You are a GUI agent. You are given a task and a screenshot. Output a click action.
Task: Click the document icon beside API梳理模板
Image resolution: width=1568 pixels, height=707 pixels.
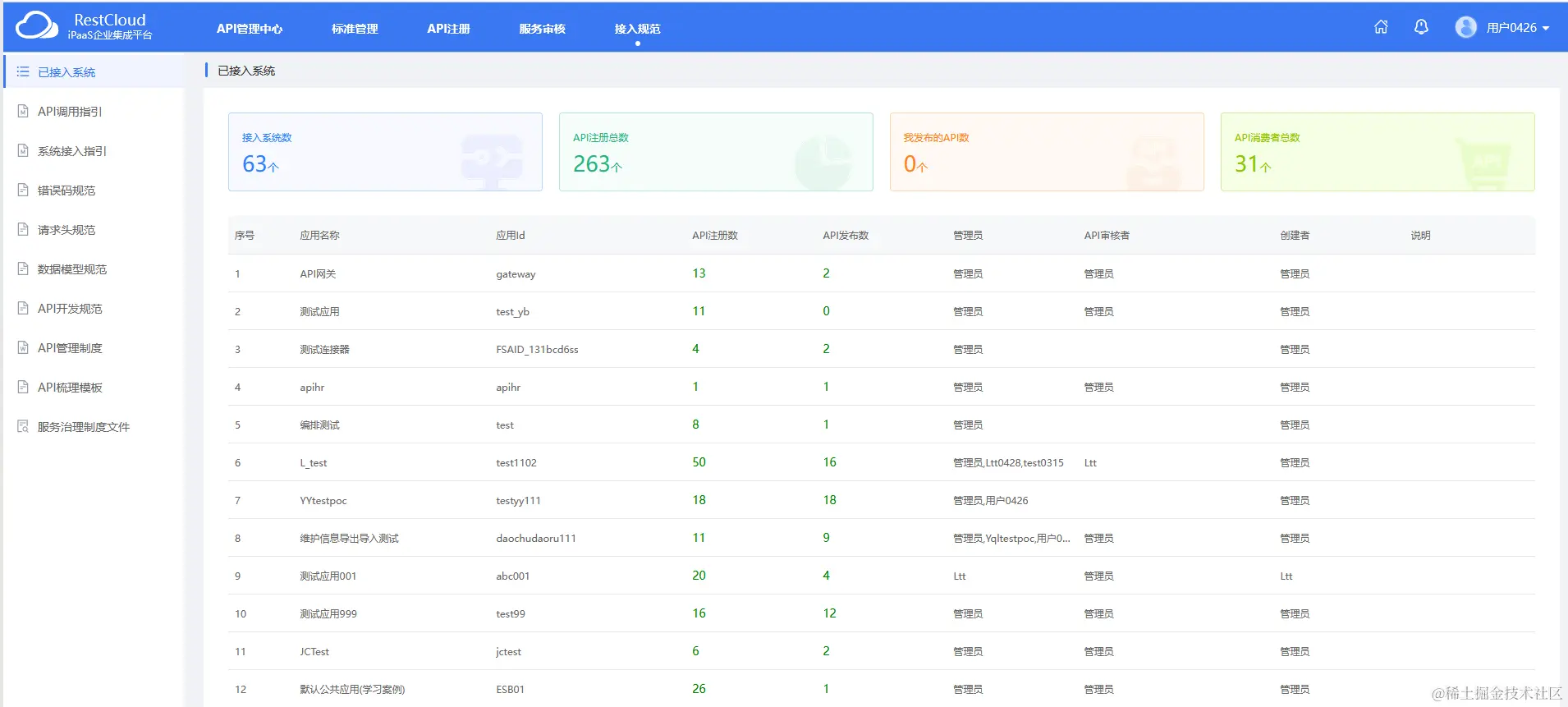(x=23, y=388)
